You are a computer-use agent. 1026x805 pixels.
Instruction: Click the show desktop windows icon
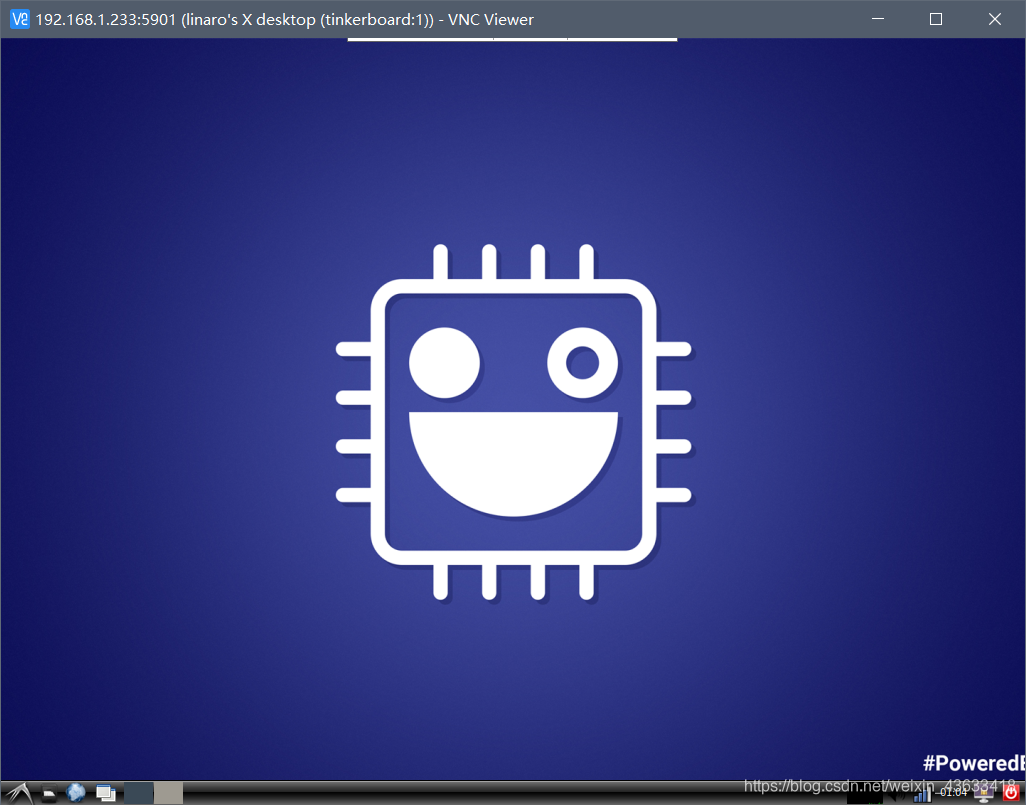tap(105, 793)
